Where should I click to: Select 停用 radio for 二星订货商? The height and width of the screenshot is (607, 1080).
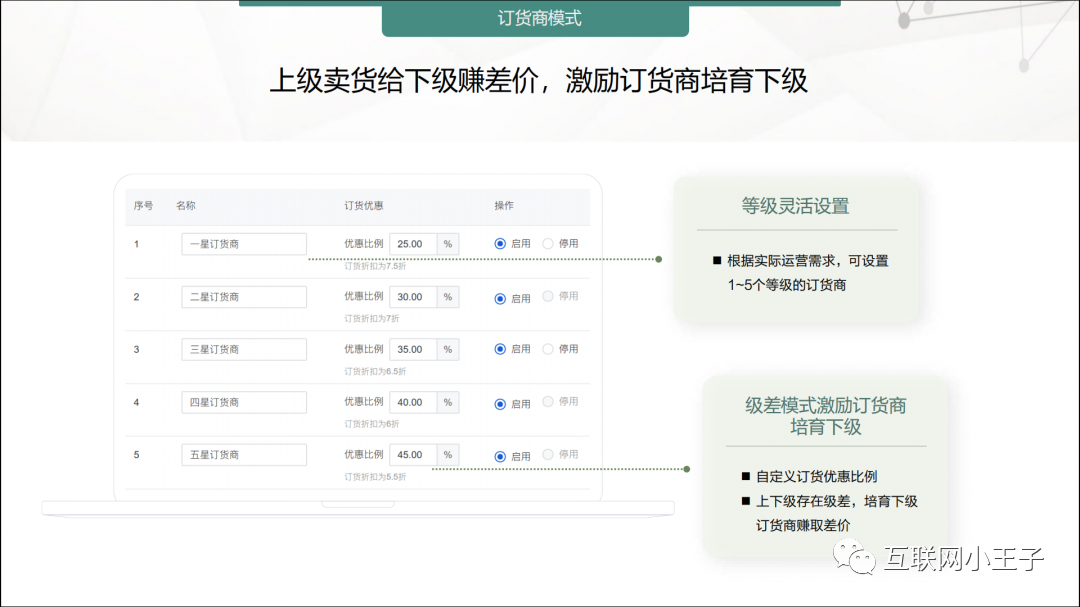(548, 296)
